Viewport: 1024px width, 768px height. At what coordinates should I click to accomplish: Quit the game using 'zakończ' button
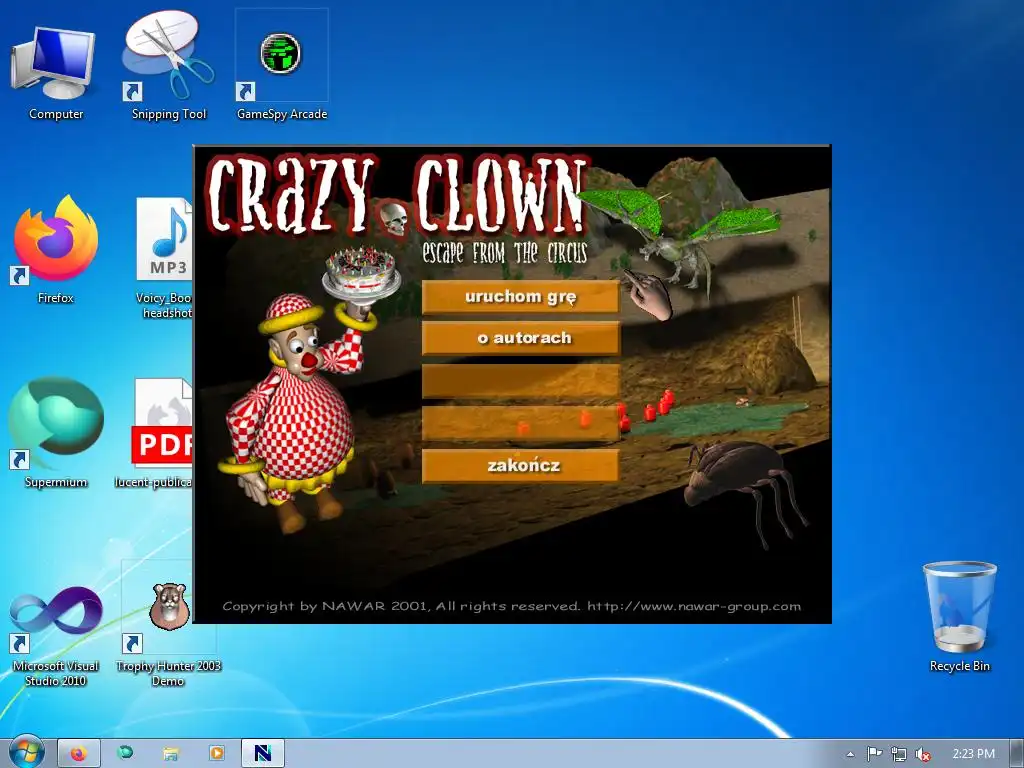(520, 466)
